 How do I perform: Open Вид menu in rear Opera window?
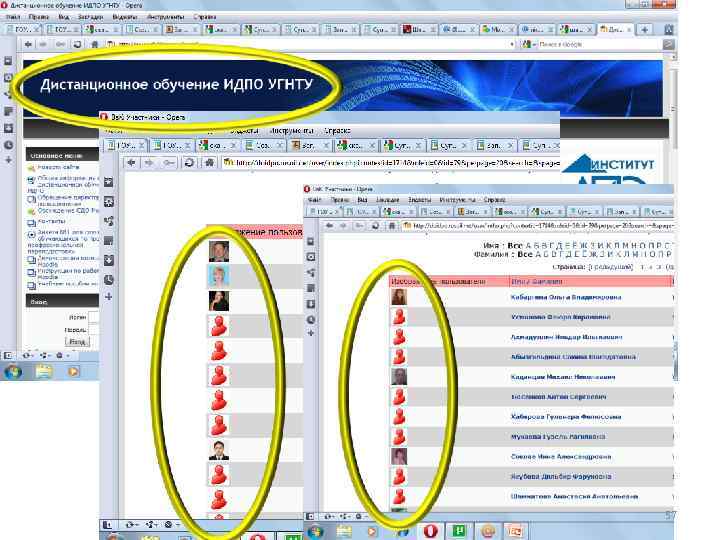[63, 17]
